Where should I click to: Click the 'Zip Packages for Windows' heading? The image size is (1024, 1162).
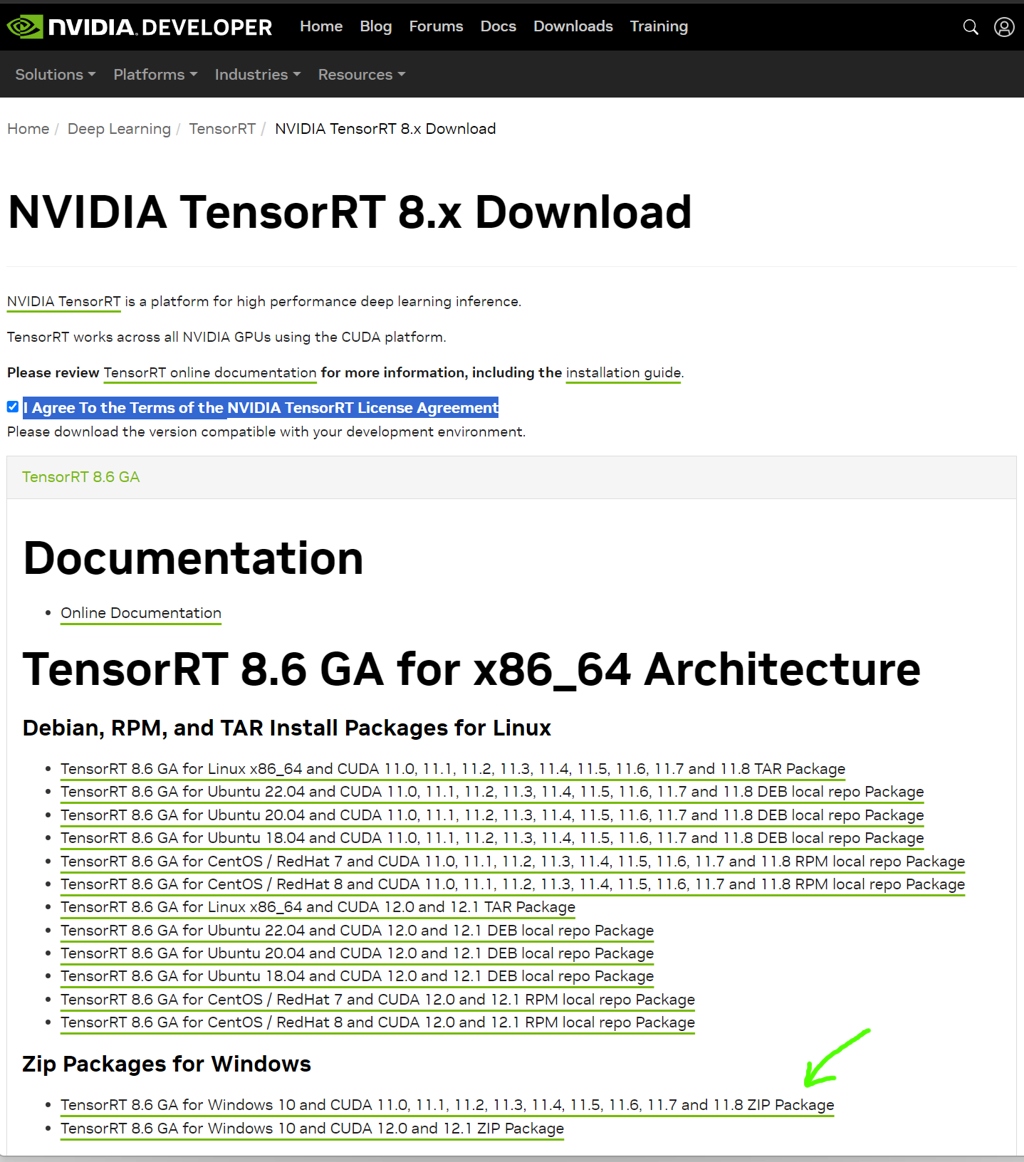[x=167, y=1064]
